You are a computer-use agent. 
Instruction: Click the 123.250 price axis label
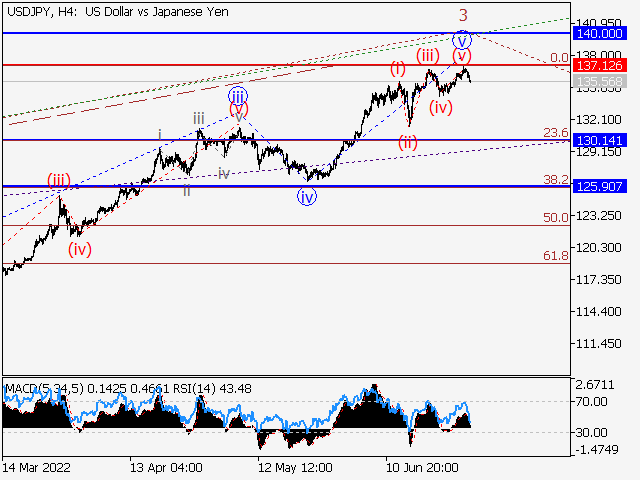coord(598,216)
